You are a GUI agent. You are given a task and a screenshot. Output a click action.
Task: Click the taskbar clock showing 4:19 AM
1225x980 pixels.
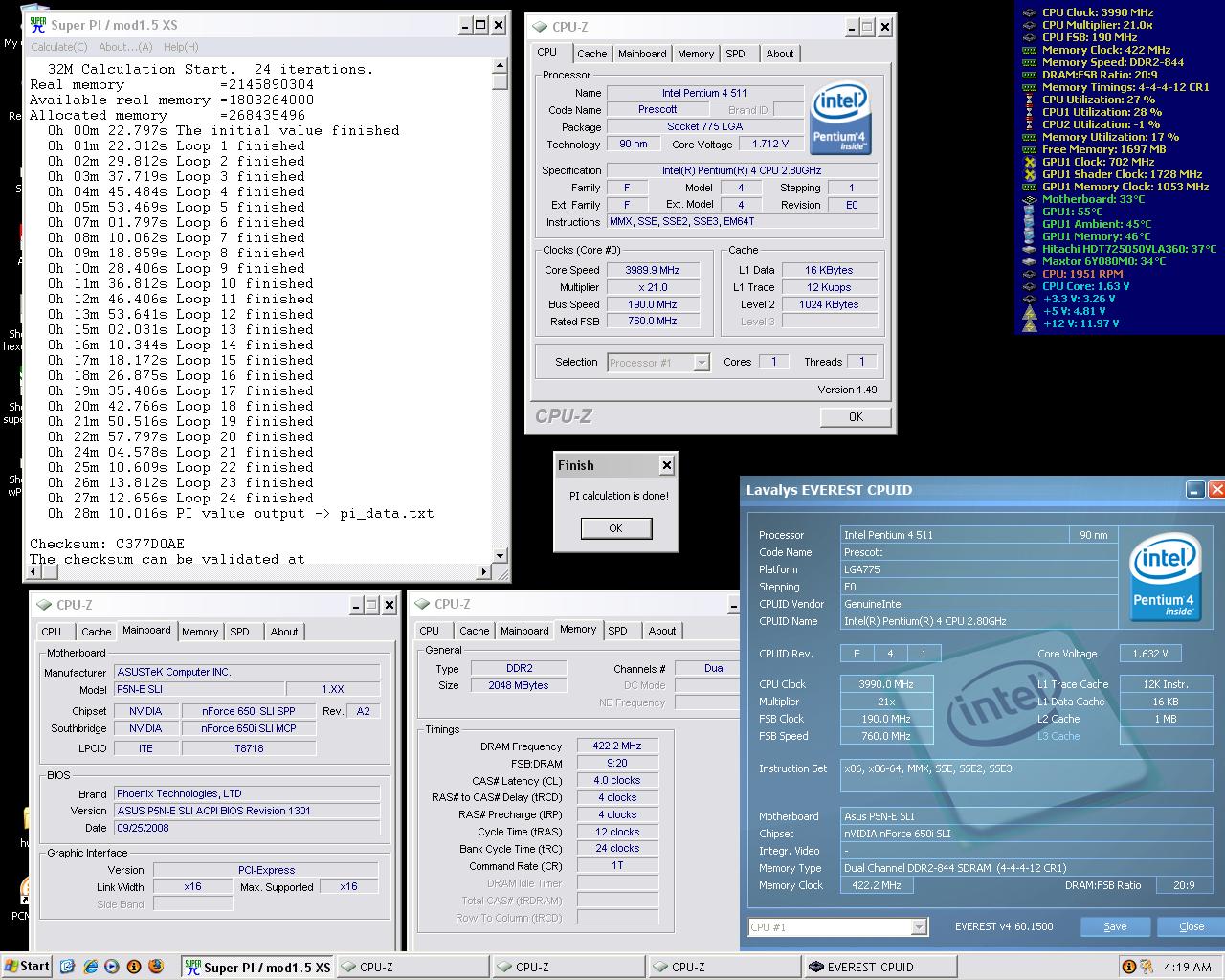[x=1188, y=967]
